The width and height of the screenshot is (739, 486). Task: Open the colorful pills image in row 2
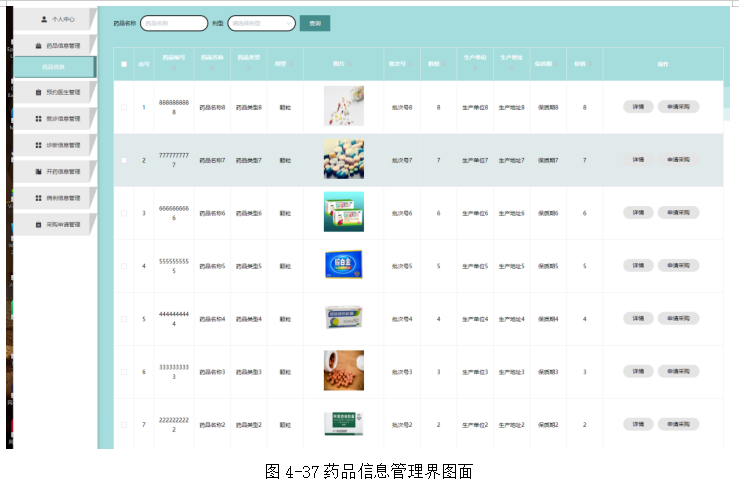344,159
